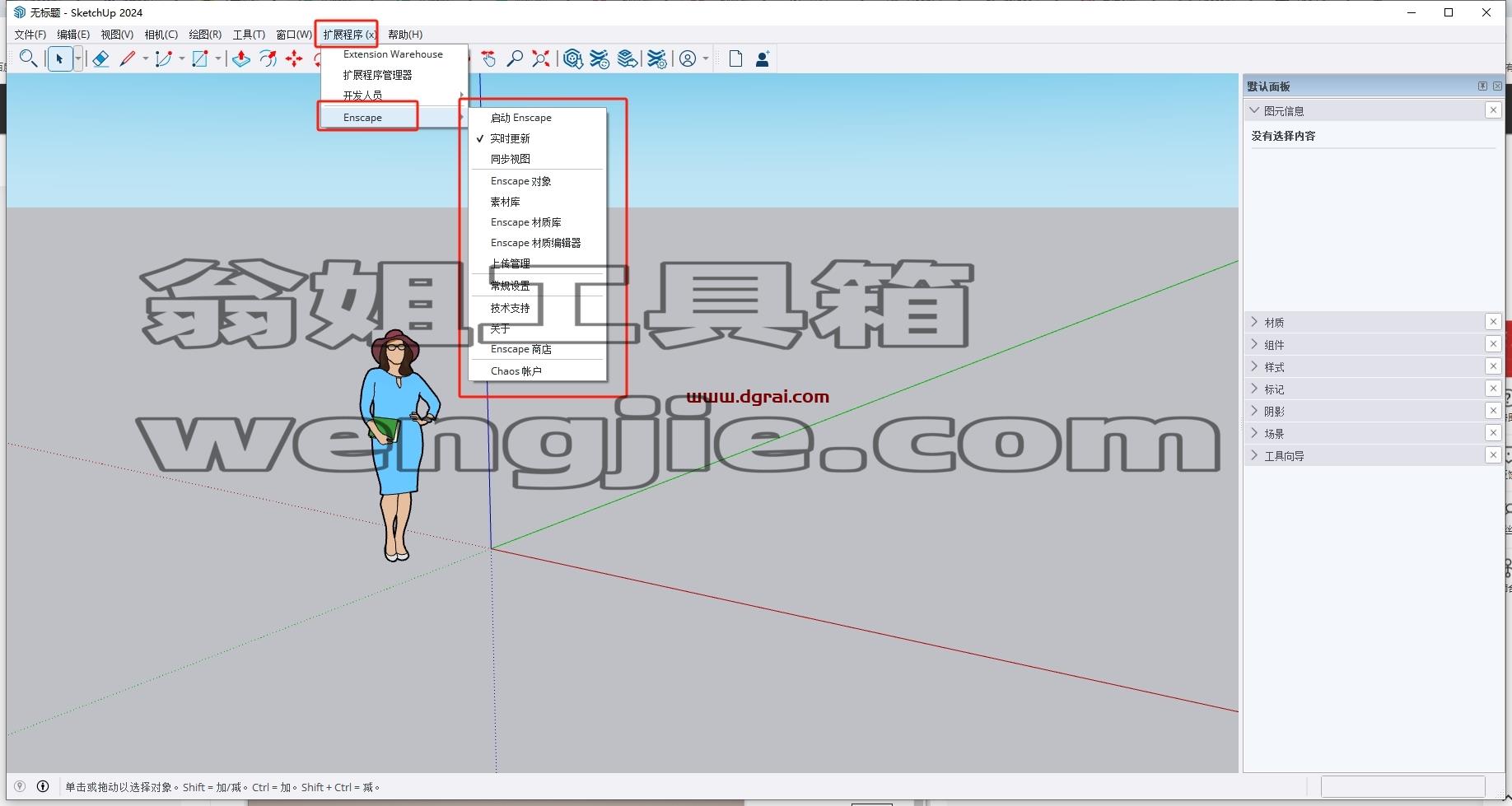Close the 默认面板 tray

(x=1497, y=86)
